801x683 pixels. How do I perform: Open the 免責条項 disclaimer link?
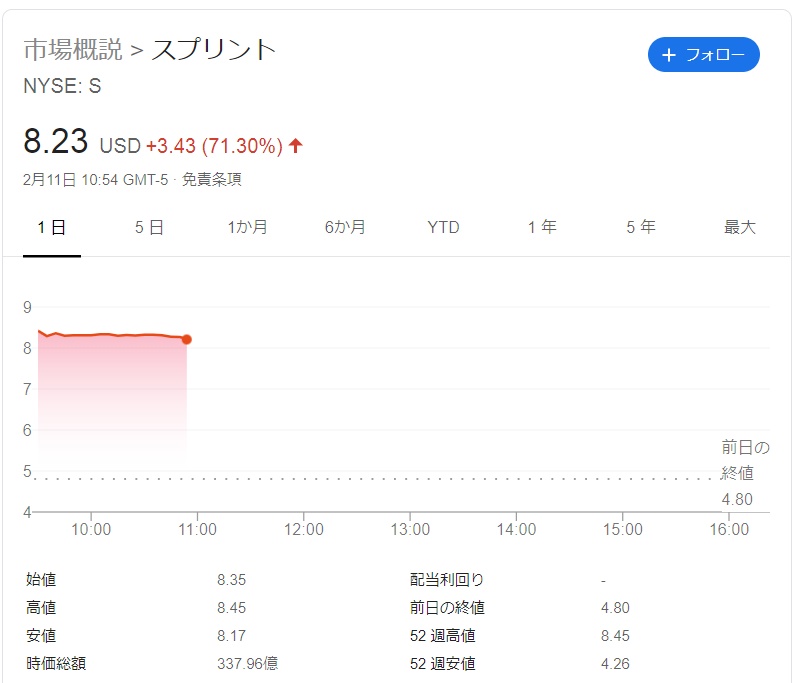pyautogui.click(x=211, y=180)
